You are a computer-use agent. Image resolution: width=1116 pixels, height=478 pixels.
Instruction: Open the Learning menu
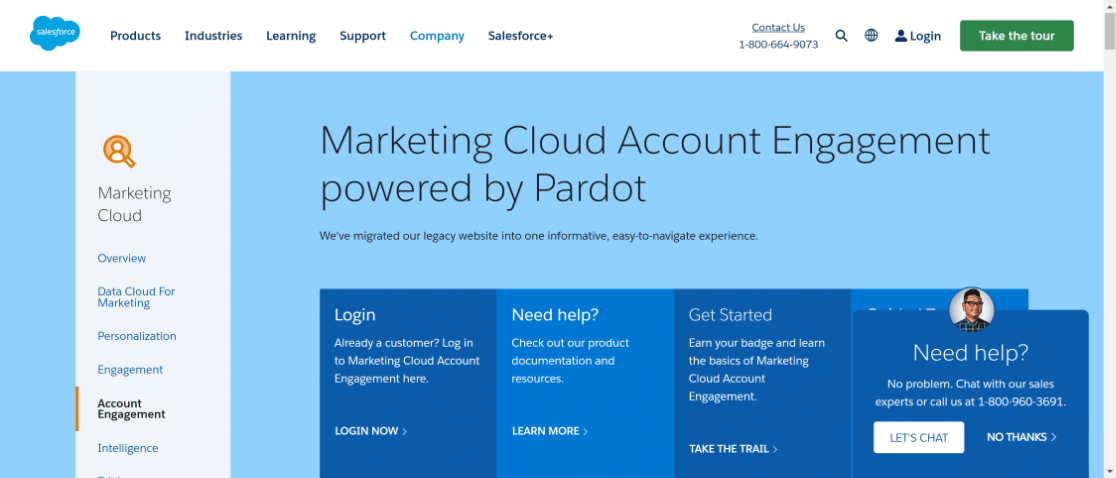coord(291,36)
